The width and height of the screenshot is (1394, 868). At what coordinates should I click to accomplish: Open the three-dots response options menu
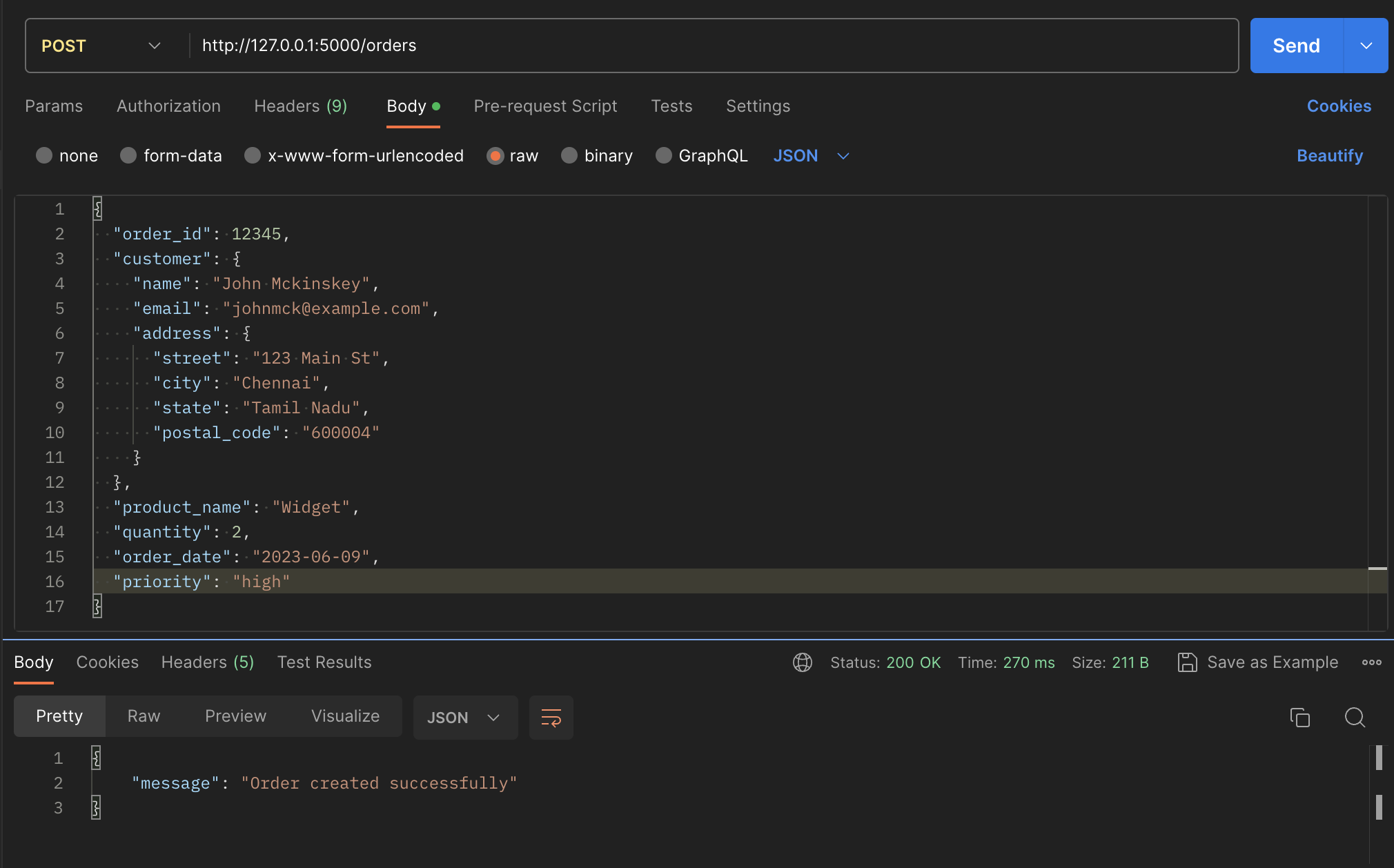tap(1371, 662)
